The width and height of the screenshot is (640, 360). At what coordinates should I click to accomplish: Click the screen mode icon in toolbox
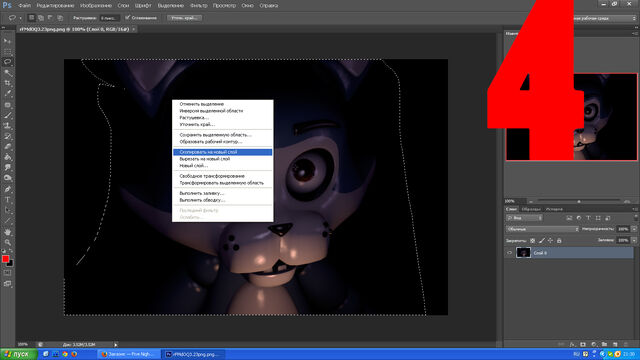coord(7,284)
